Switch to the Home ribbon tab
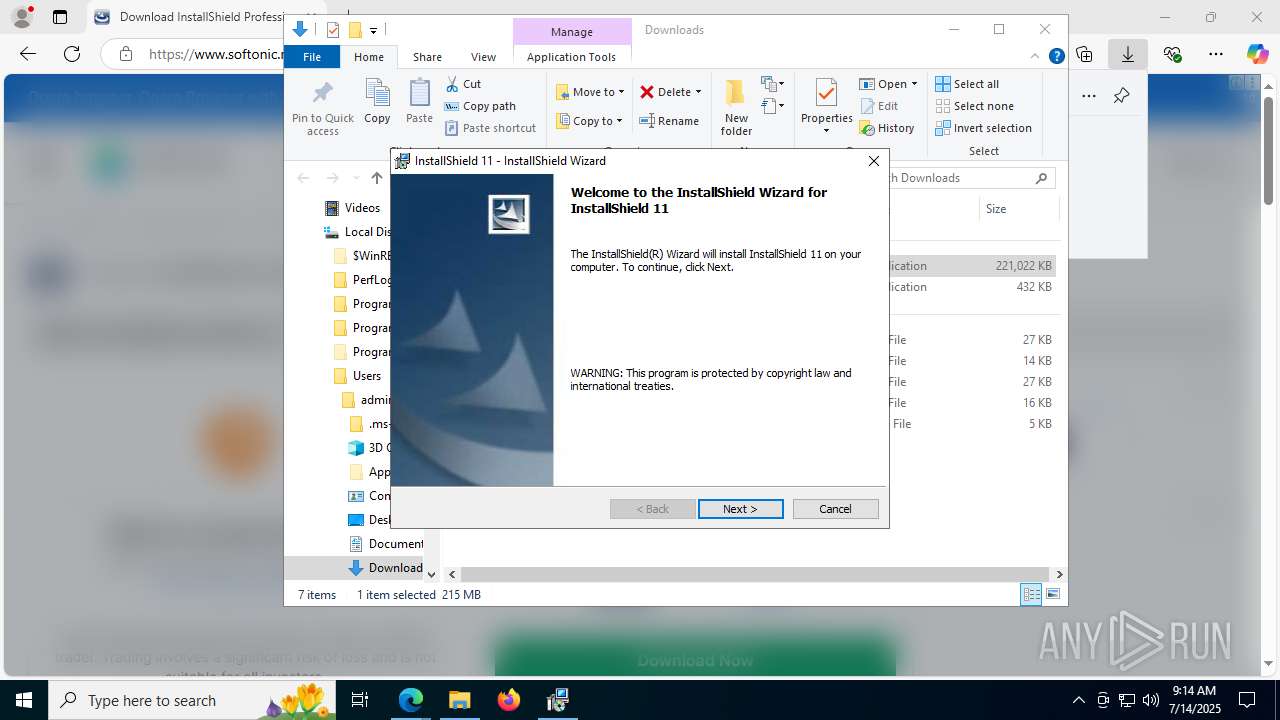The width and height of the screenshot is (1280, 720). click(x=369, y=57)
